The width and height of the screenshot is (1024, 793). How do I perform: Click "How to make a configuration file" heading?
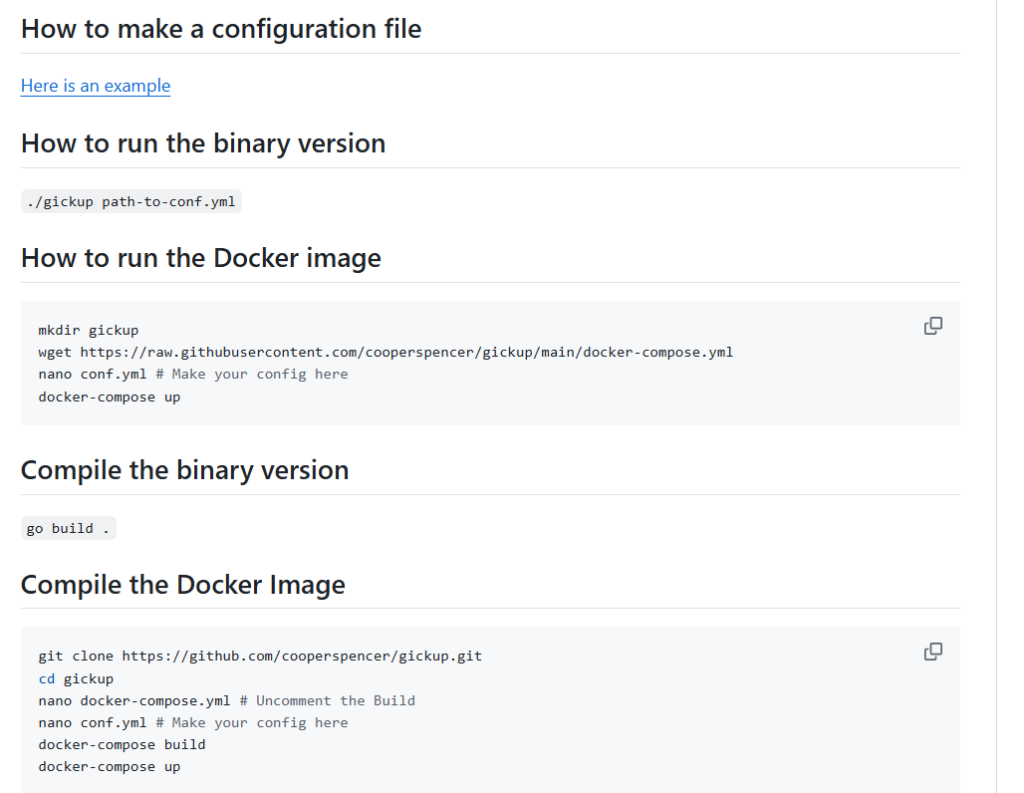click(x=221, y=29)
